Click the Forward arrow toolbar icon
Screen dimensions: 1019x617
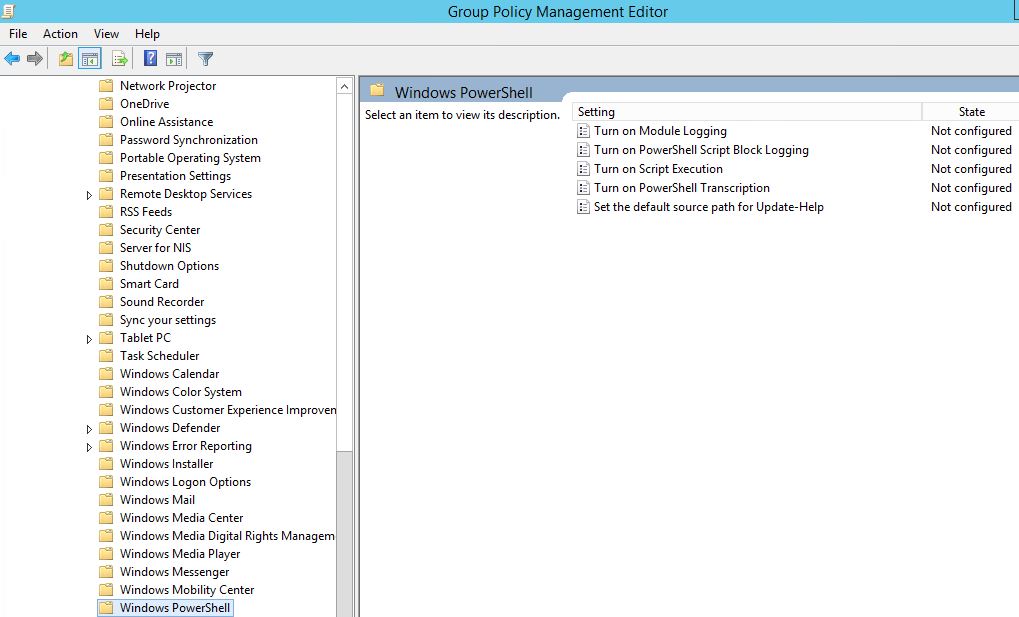click(x=34, y=59)
